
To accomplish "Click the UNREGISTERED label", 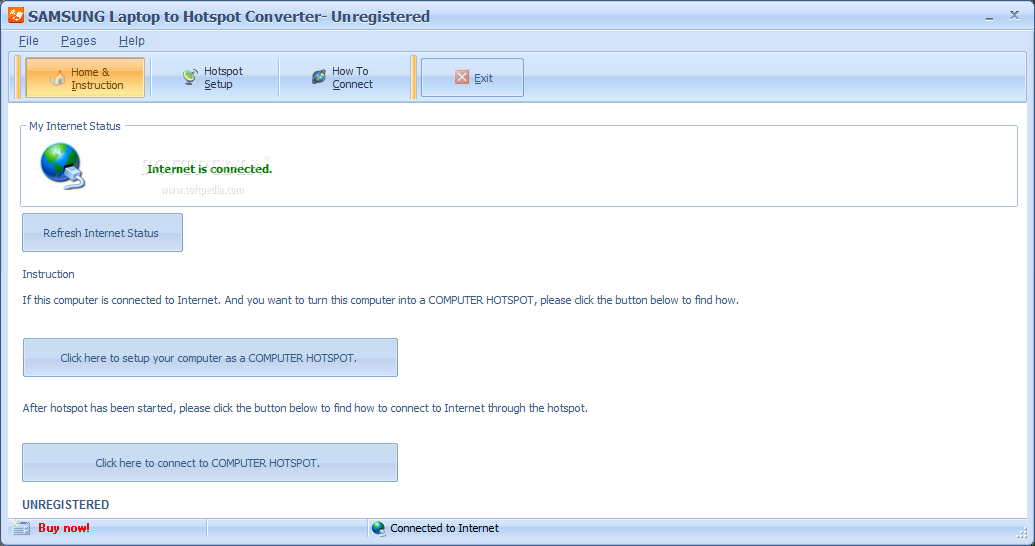I will point(66,505).
